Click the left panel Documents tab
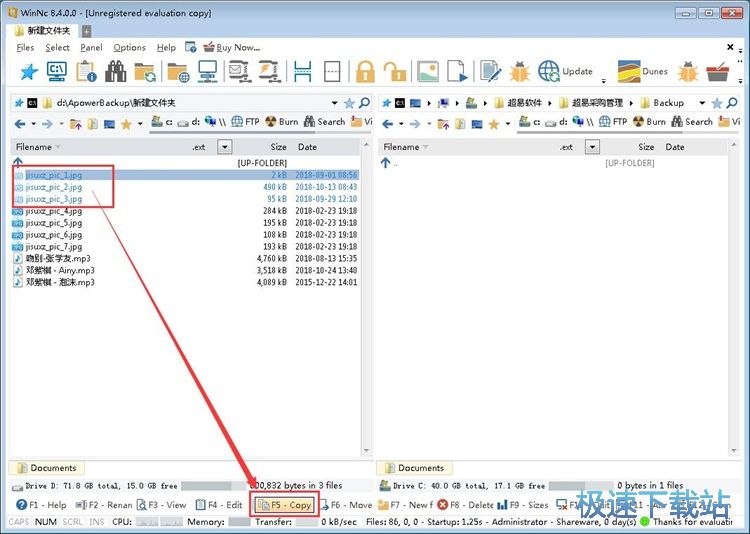Image resolution: width=750 pixels, height=534 pixels. [47, 468]
